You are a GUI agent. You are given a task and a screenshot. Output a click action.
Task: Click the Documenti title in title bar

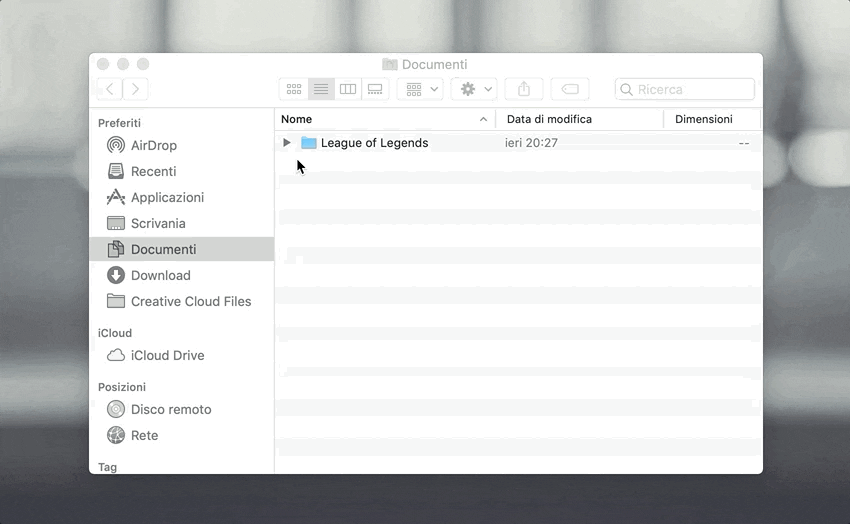click(x=434, y=64)
